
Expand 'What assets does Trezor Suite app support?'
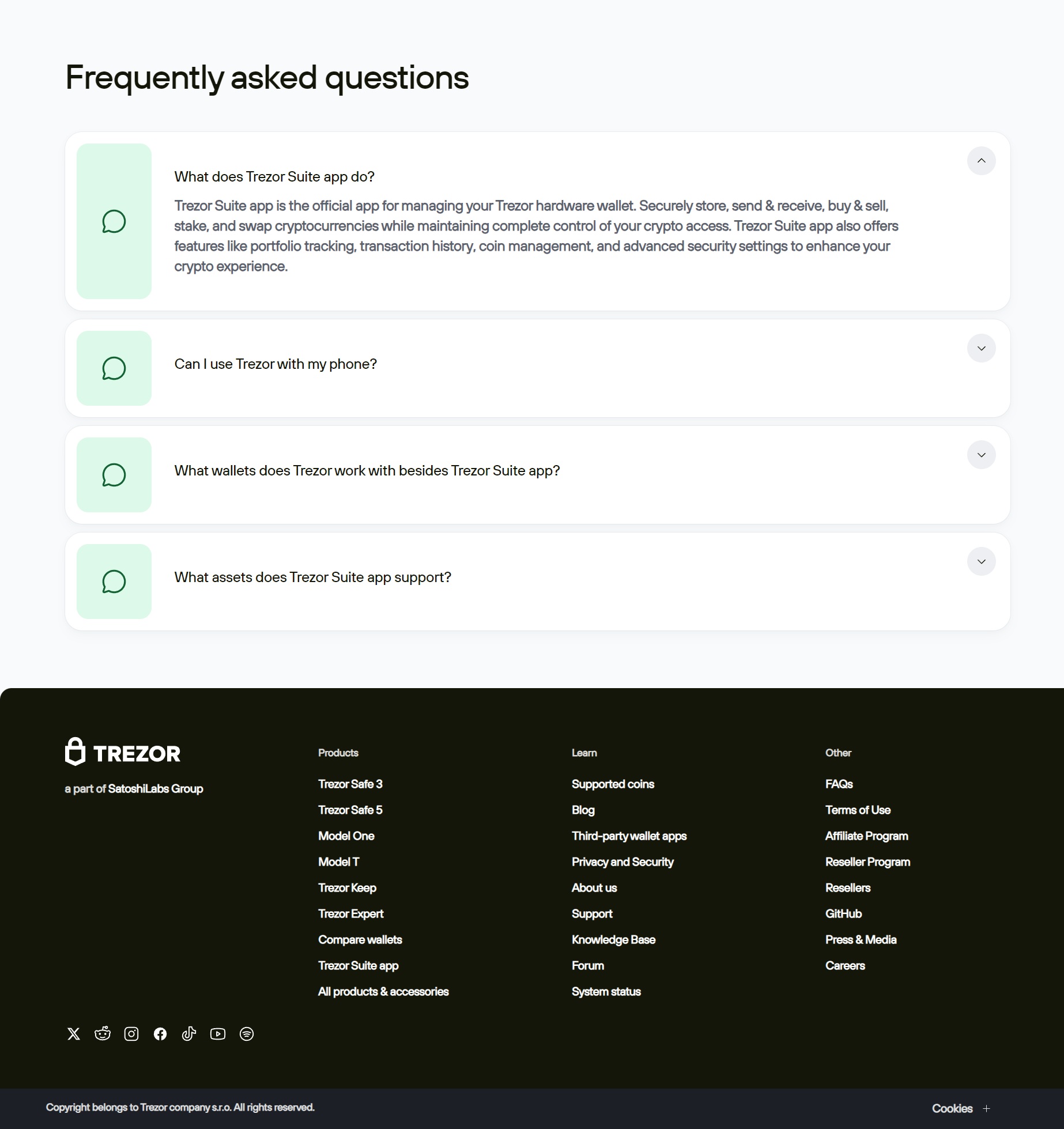point(982,561)
